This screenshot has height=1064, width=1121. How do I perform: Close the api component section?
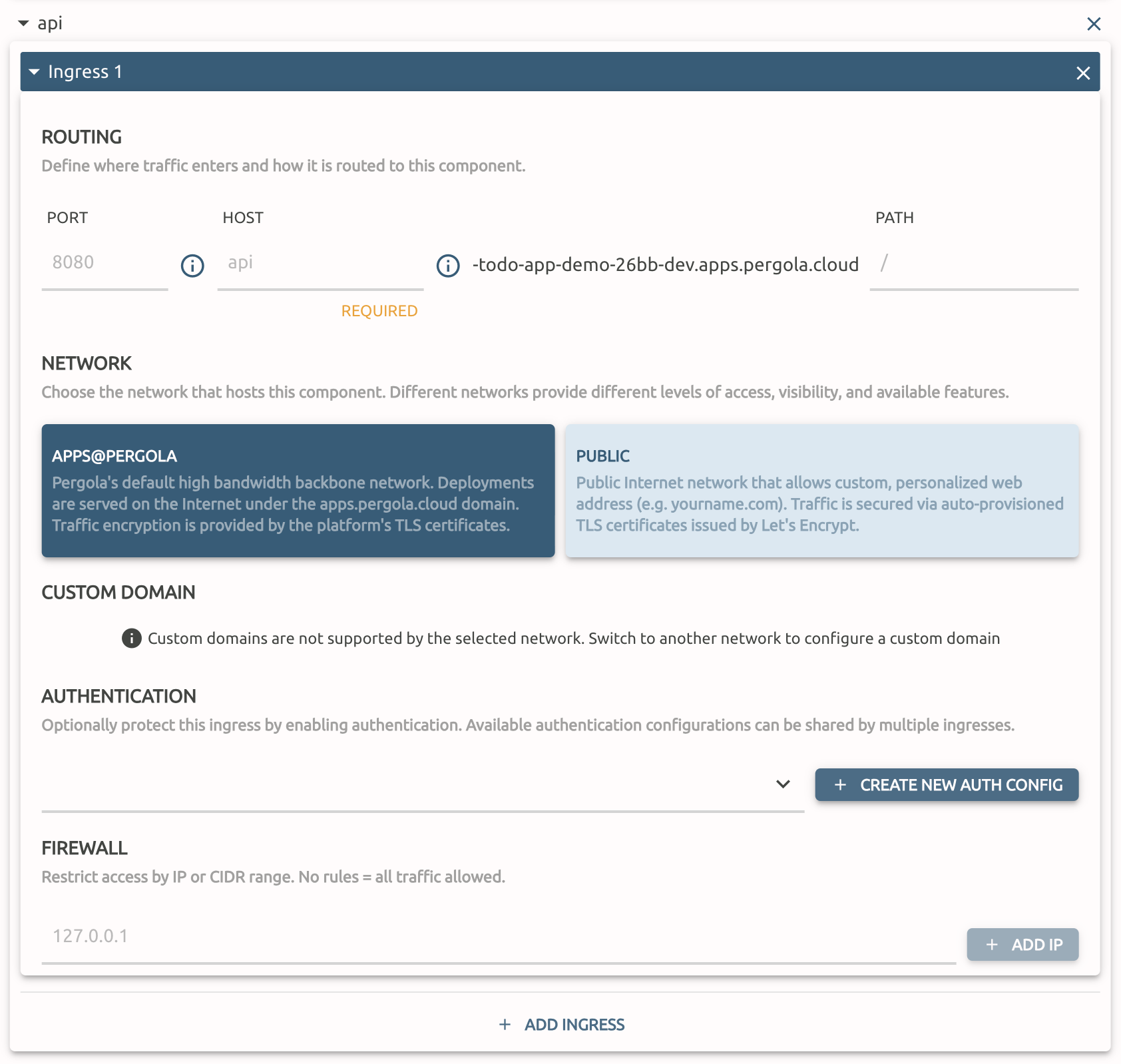(x=1094, y=24)
